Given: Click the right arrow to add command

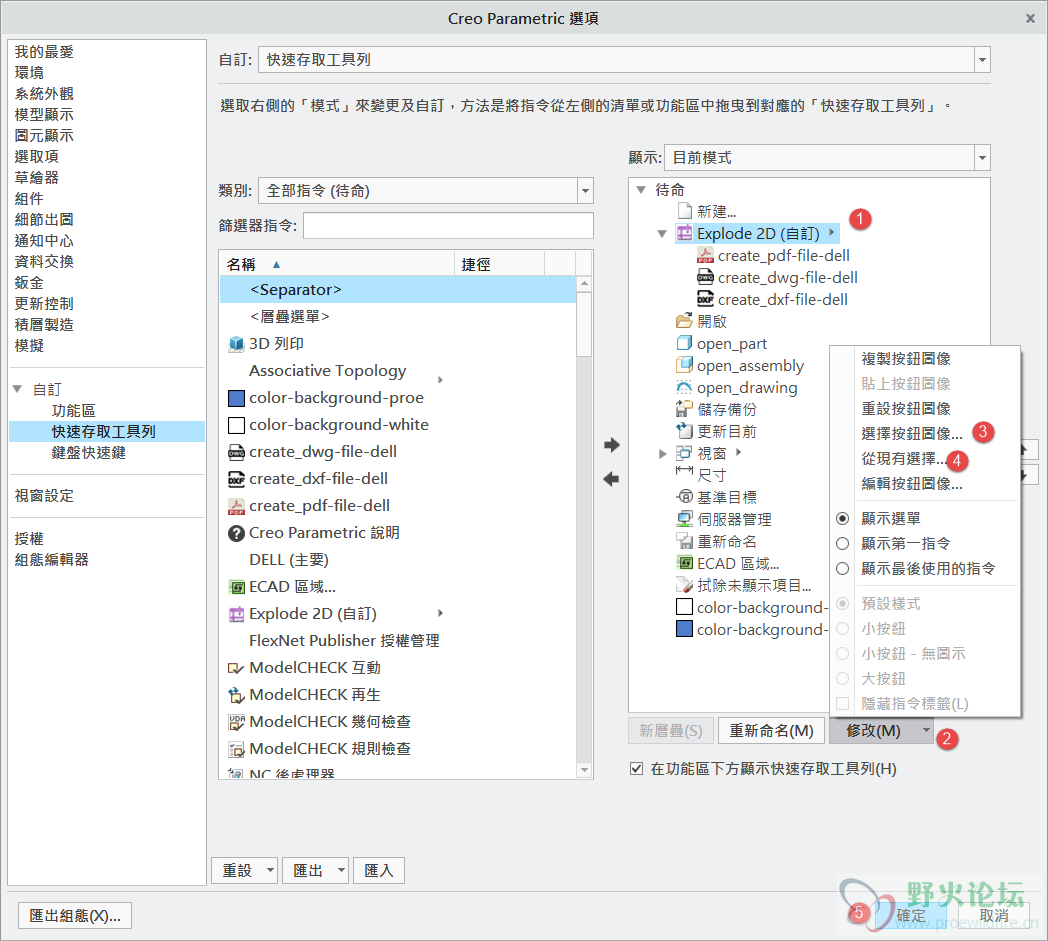Looking at the screenshot, I should [612, 445].
